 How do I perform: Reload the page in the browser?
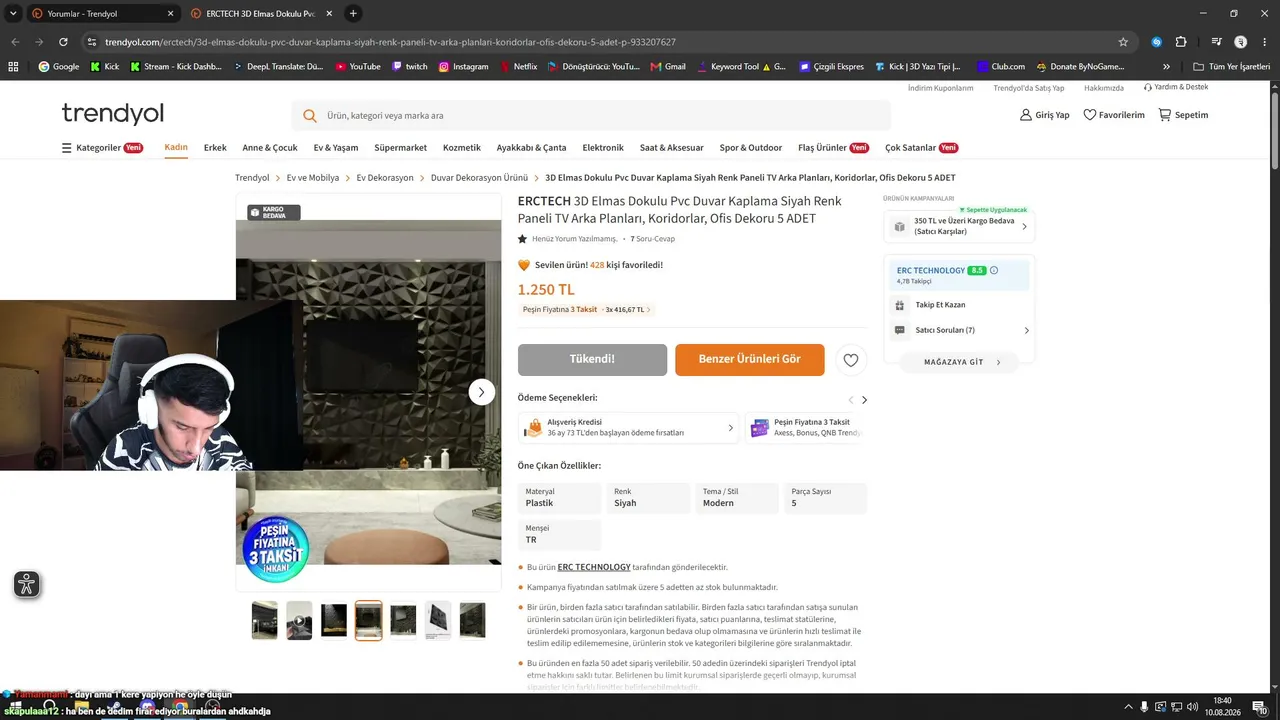[x=63, y=42]
